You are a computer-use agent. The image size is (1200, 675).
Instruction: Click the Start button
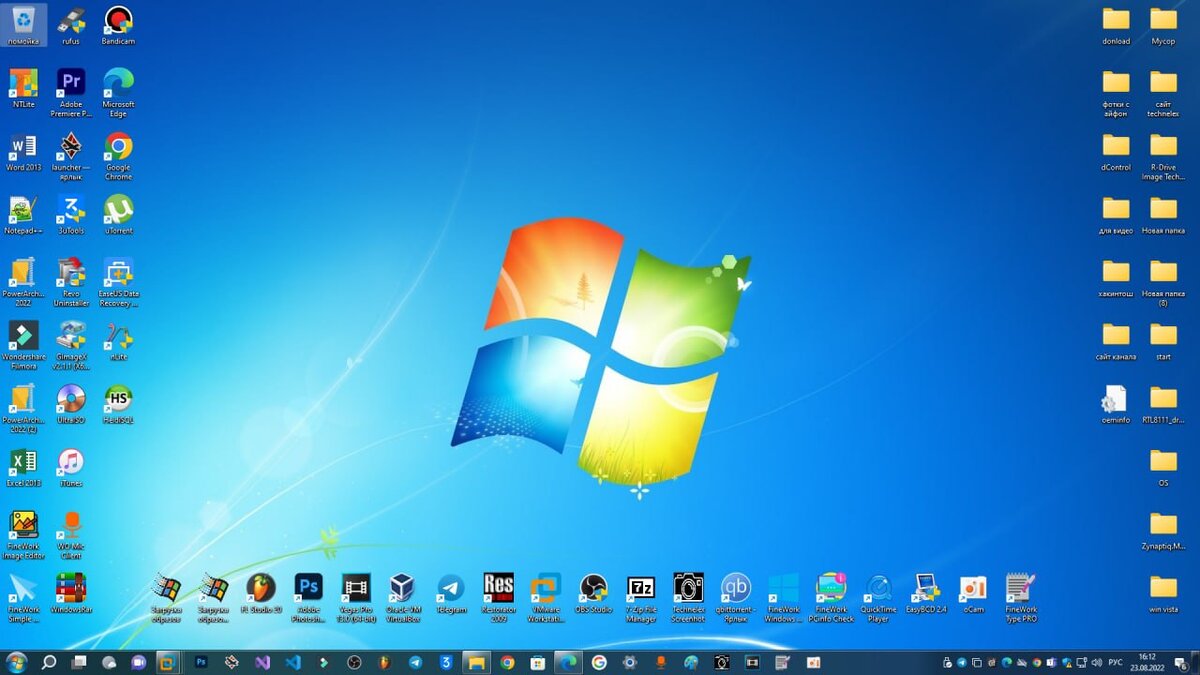pos(12,663)
